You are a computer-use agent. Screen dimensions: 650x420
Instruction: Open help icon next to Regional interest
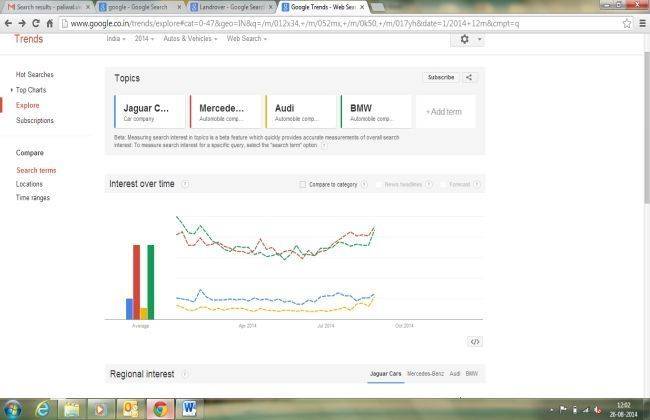(185, 374)
